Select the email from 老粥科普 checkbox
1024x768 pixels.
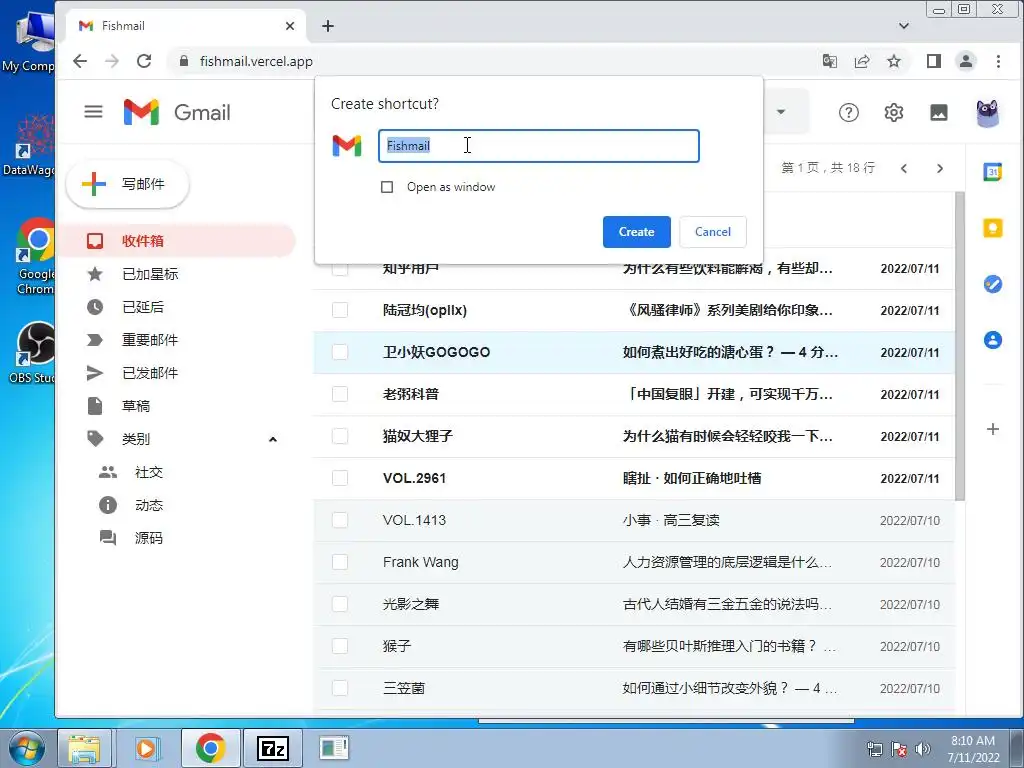click(x=340, y=394)
